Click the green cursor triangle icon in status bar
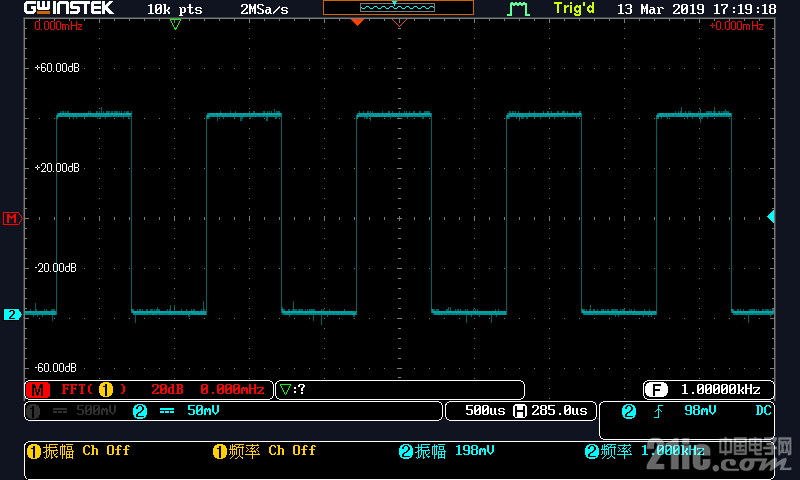 (286, 390)
